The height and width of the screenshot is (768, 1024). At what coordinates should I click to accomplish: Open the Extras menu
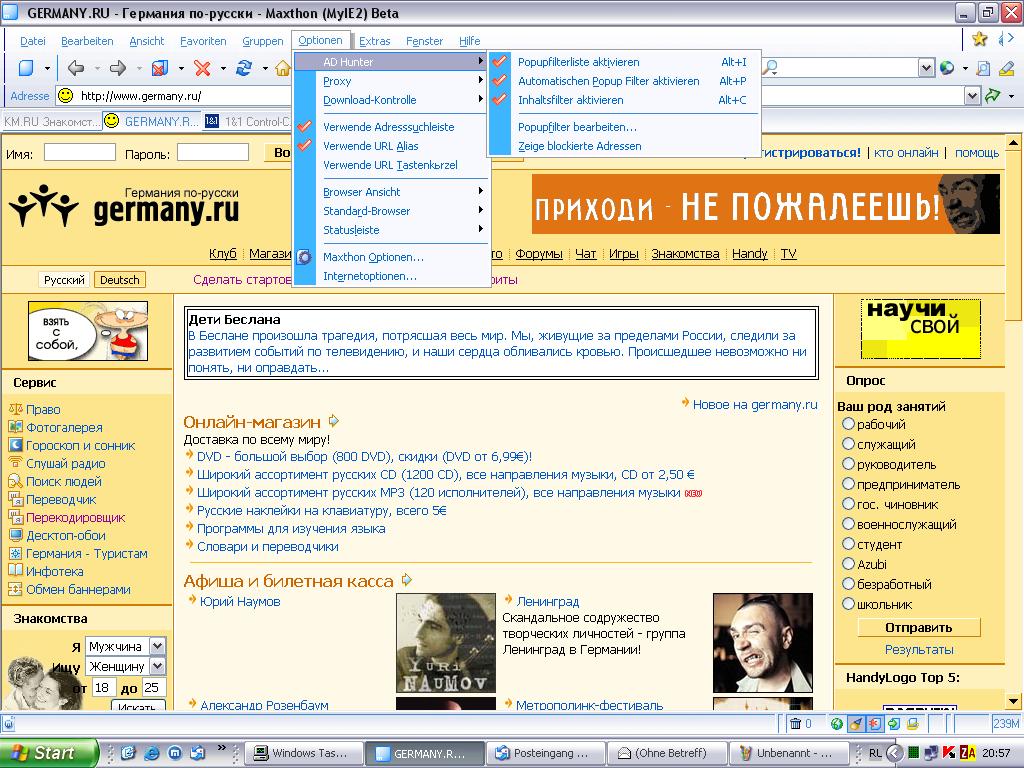click(375, 41)
